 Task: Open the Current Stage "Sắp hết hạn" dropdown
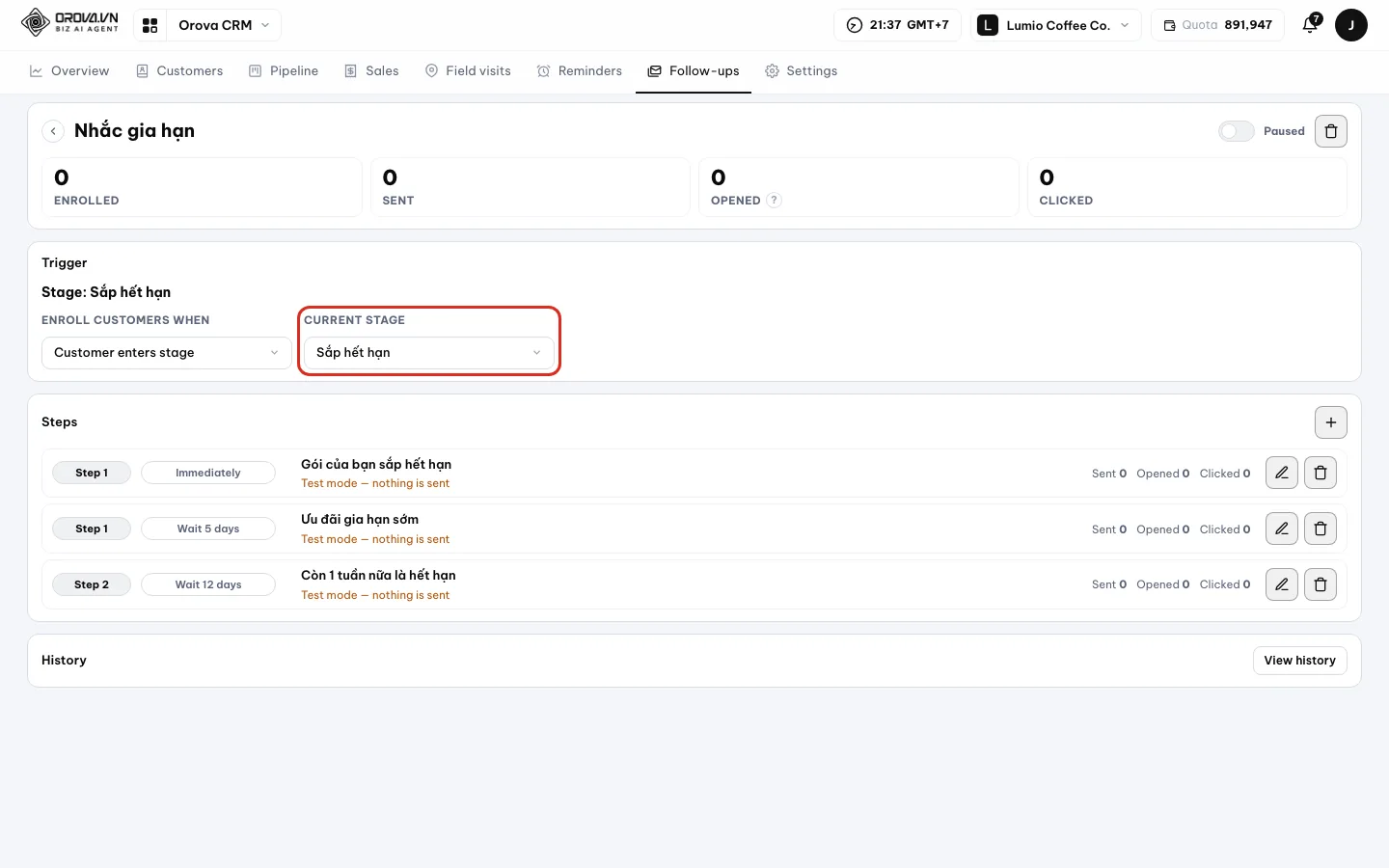click(429, 353)
